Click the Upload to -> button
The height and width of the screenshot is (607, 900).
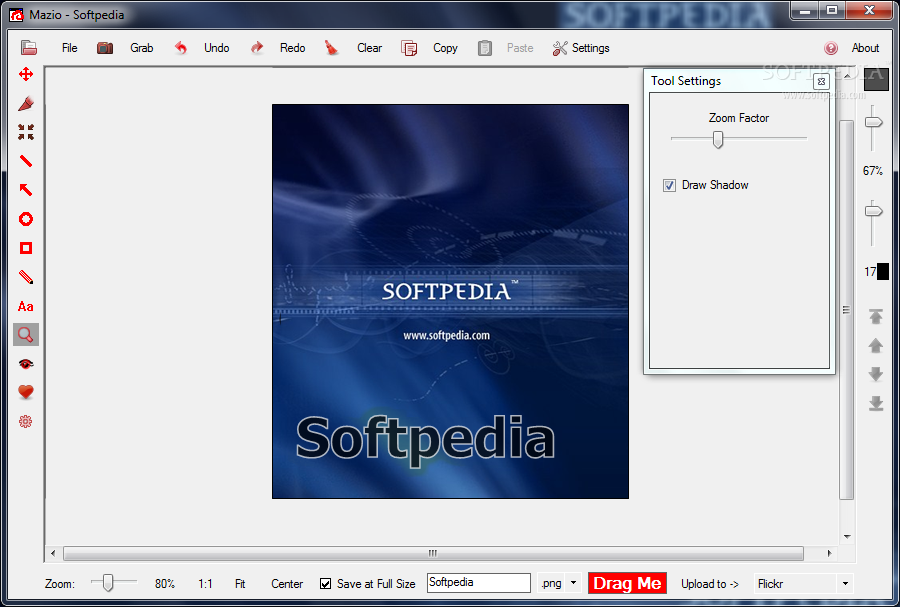pyautogui.click(x=709, y=584)
